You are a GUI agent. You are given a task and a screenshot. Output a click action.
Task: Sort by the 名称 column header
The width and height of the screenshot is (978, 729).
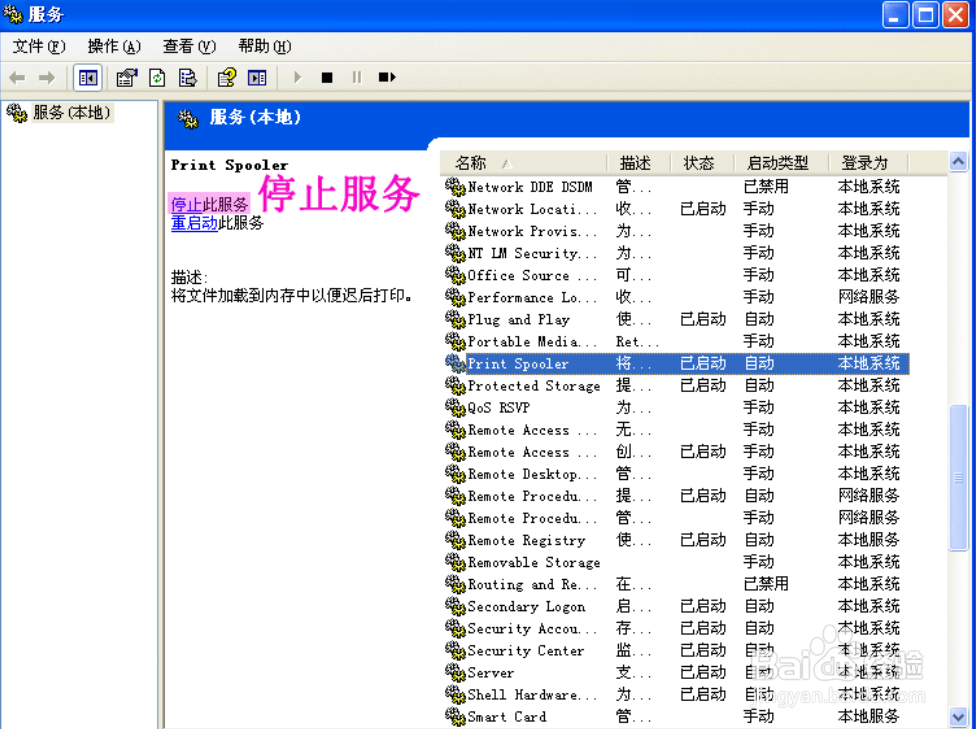click(x=523, y=163)
